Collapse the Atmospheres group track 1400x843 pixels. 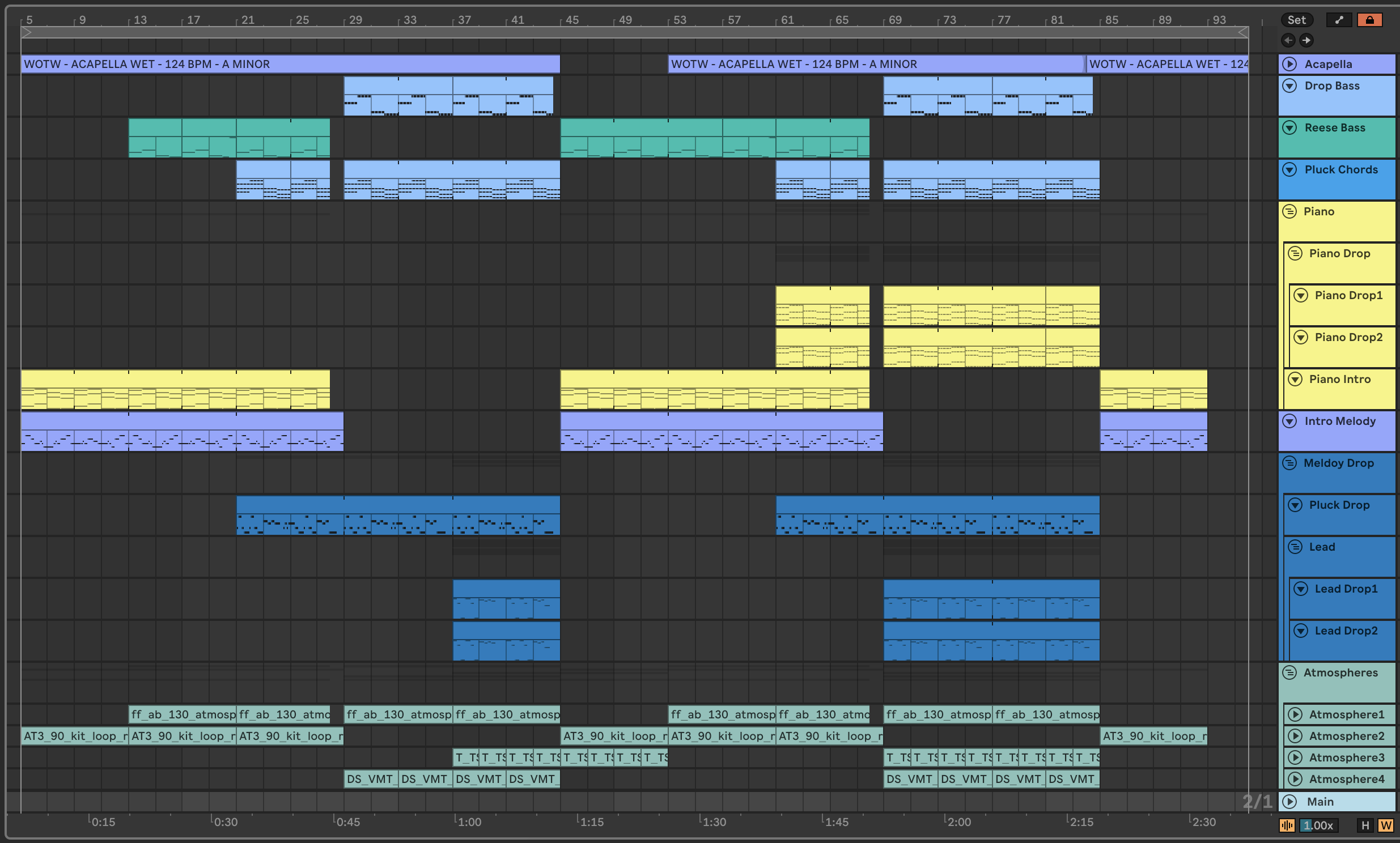1290,672
